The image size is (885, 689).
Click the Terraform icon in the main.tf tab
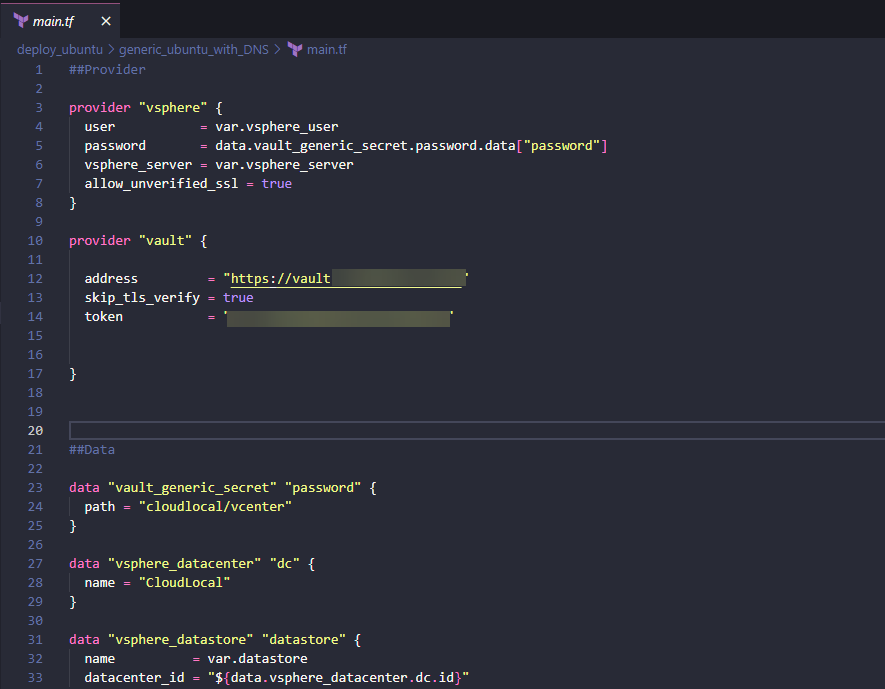click(21, 21)
